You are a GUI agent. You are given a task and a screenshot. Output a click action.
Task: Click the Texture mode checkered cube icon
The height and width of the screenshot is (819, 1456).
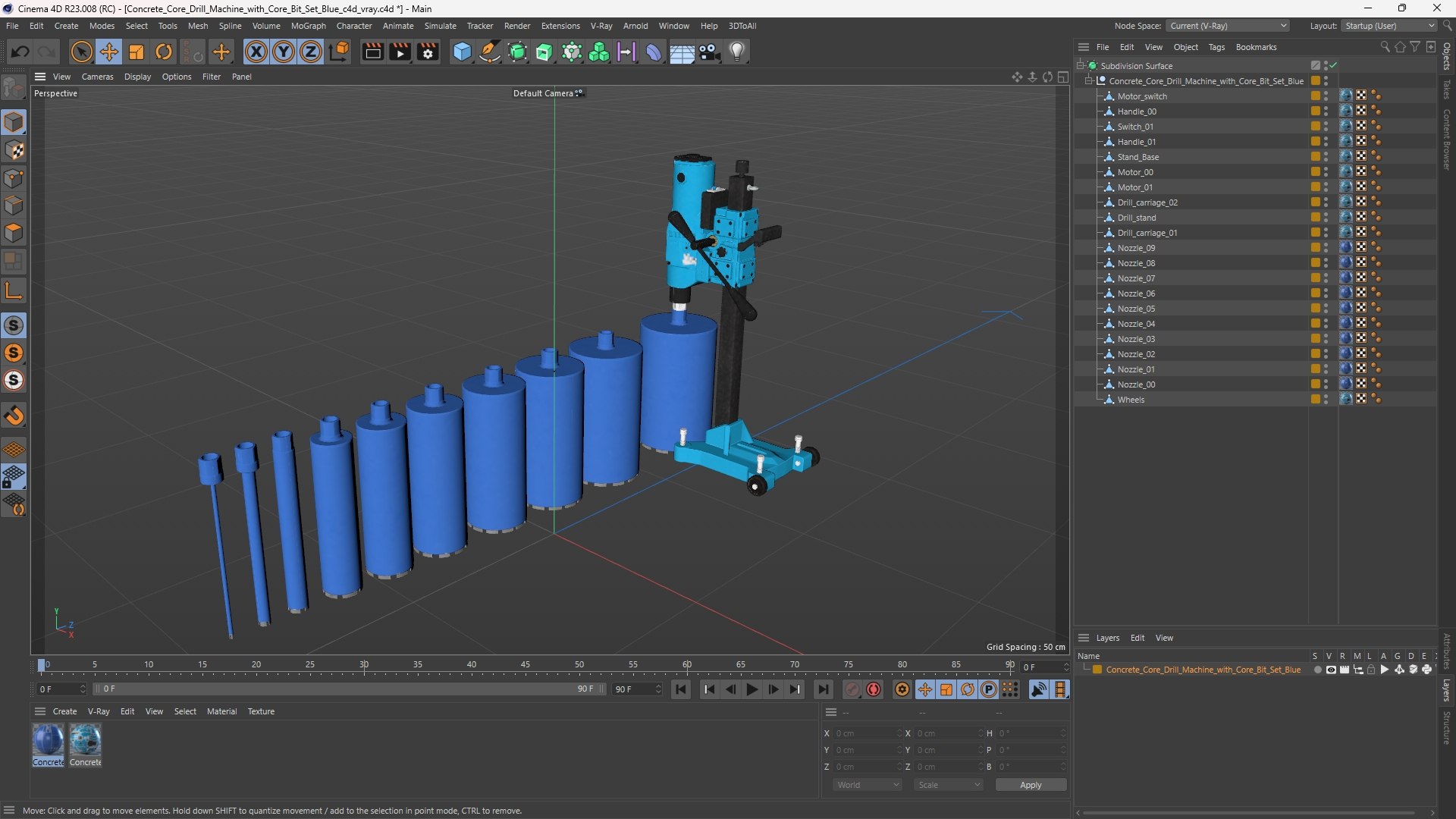pyautogui.click(x=14, y=150)
